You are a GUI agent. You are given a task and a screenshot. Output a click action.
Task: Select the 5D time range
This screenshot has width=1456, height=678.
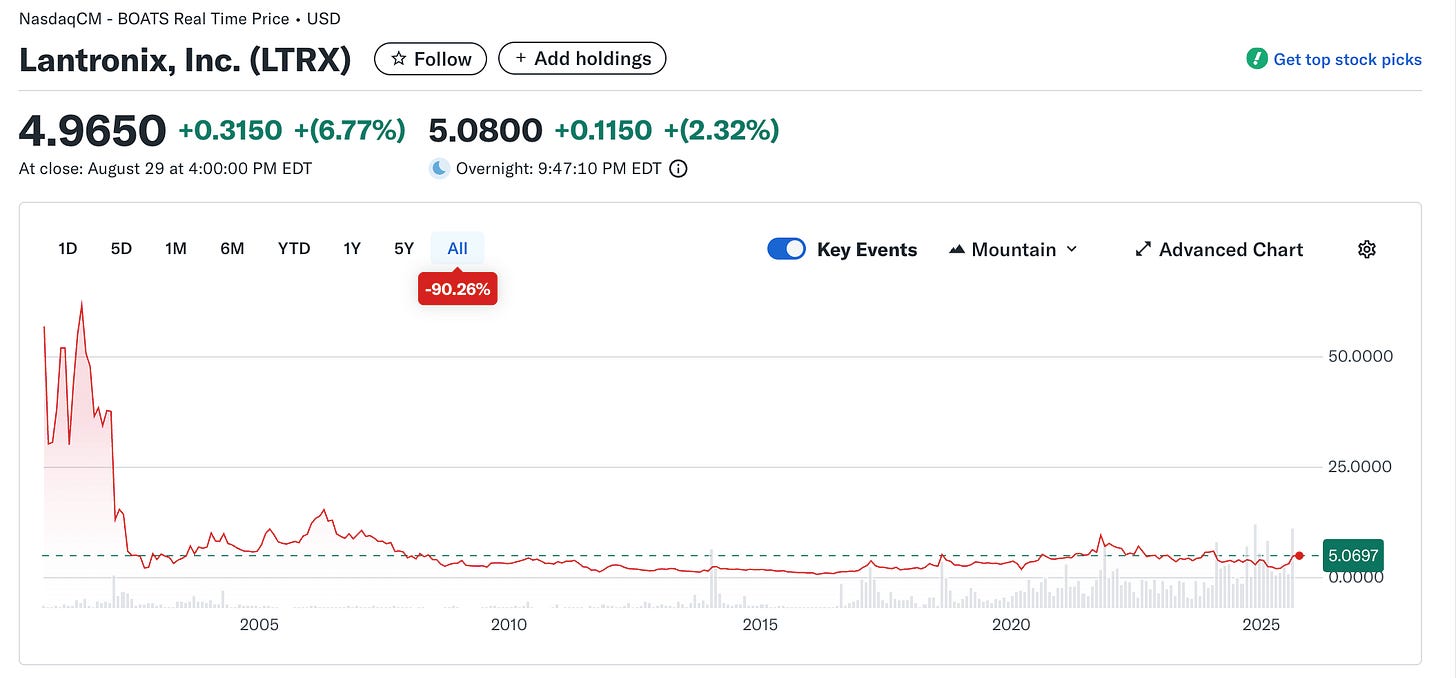pos(121,249)
